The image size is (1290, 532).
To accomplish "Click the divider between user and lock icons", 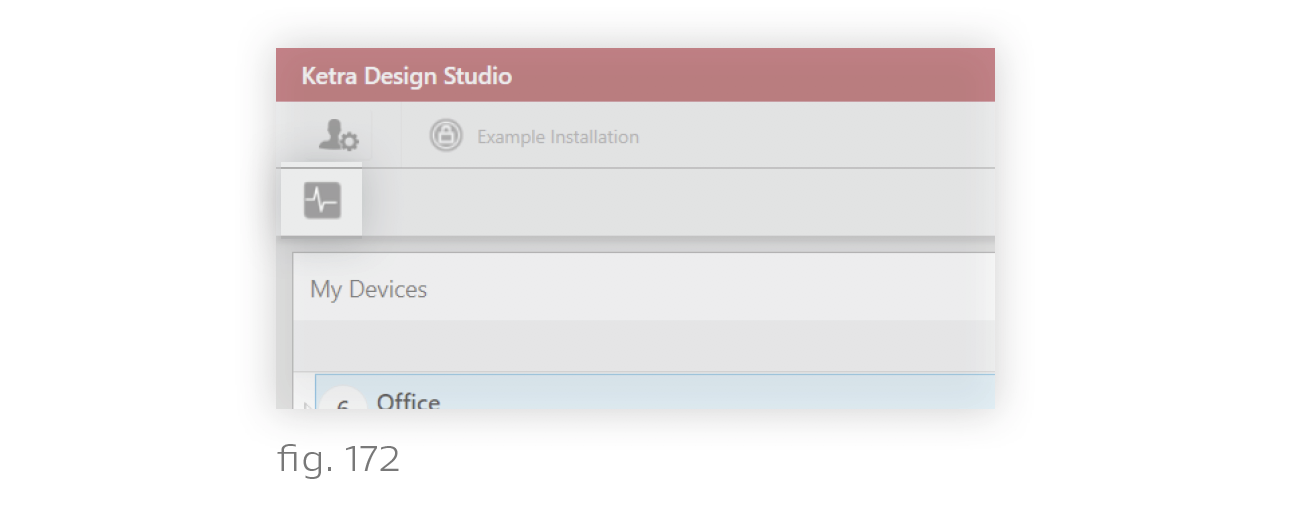I will pos(401,135).
